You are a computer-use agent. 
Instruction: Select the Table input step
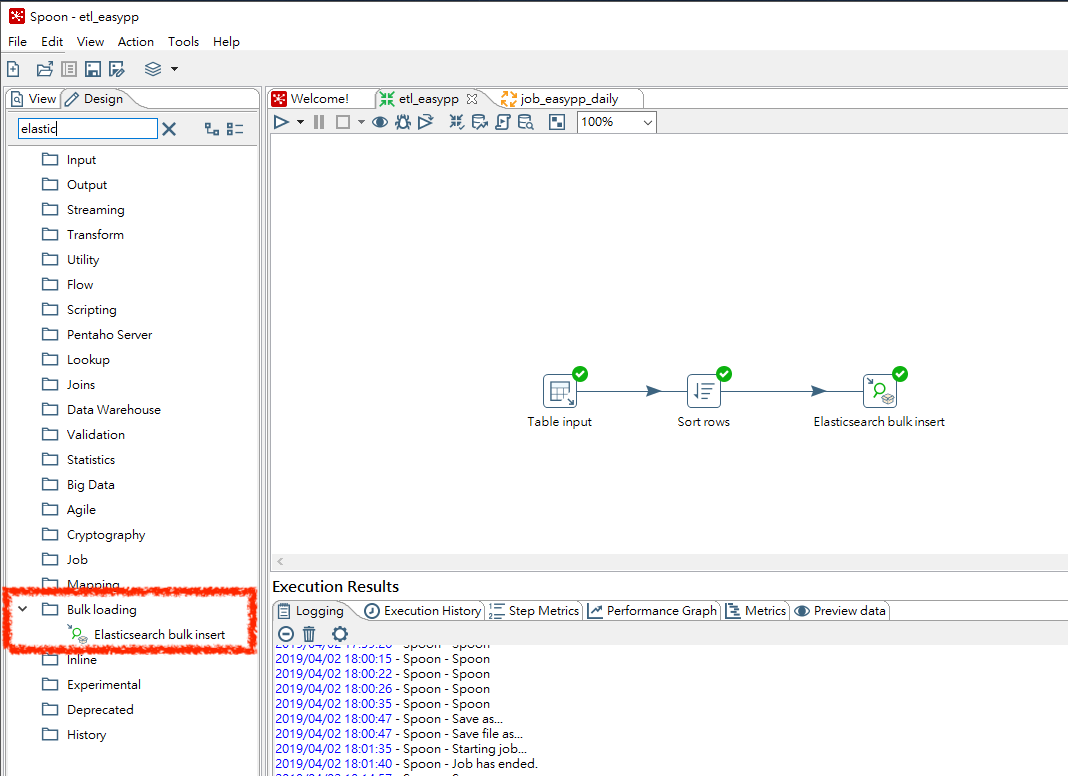(x=560, y=391)
